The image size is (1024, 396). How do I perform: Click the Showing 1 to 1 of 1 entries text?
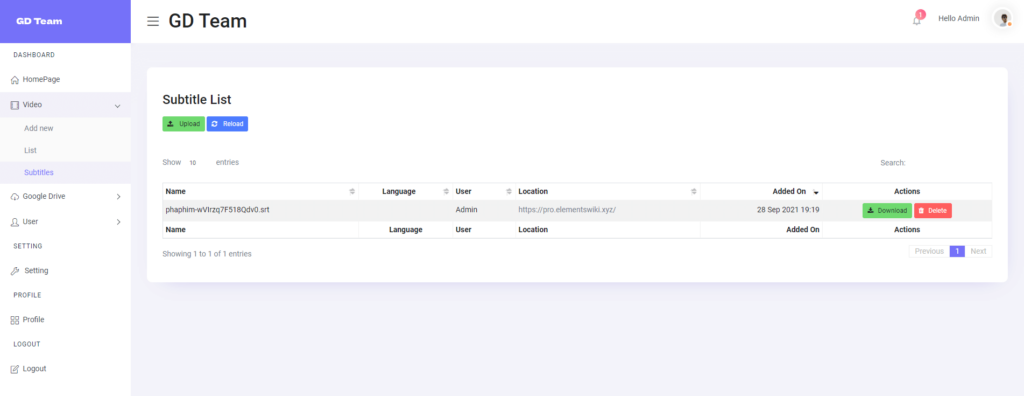pyautogui.click(x=207, y=254)
